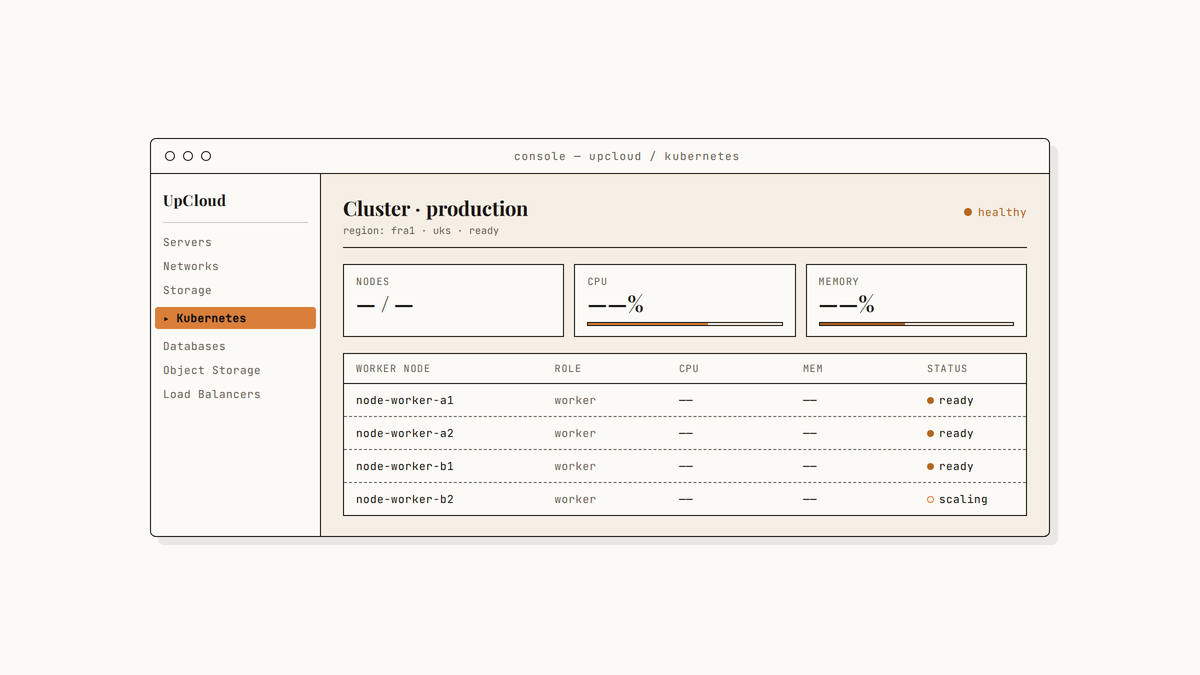Click the Memory percentage value
Screen dimensions: 1200x675
(x=847, y=304)
